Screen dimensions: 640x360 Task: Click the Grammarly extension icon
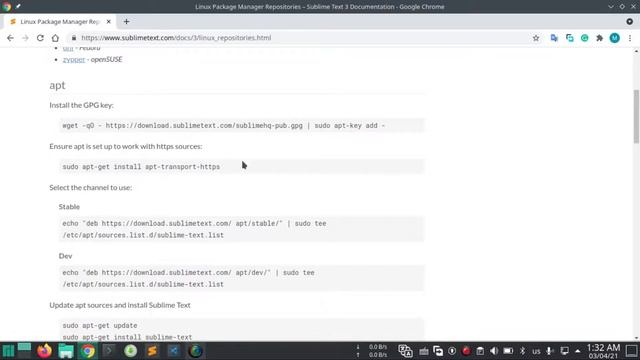[584, 38]
